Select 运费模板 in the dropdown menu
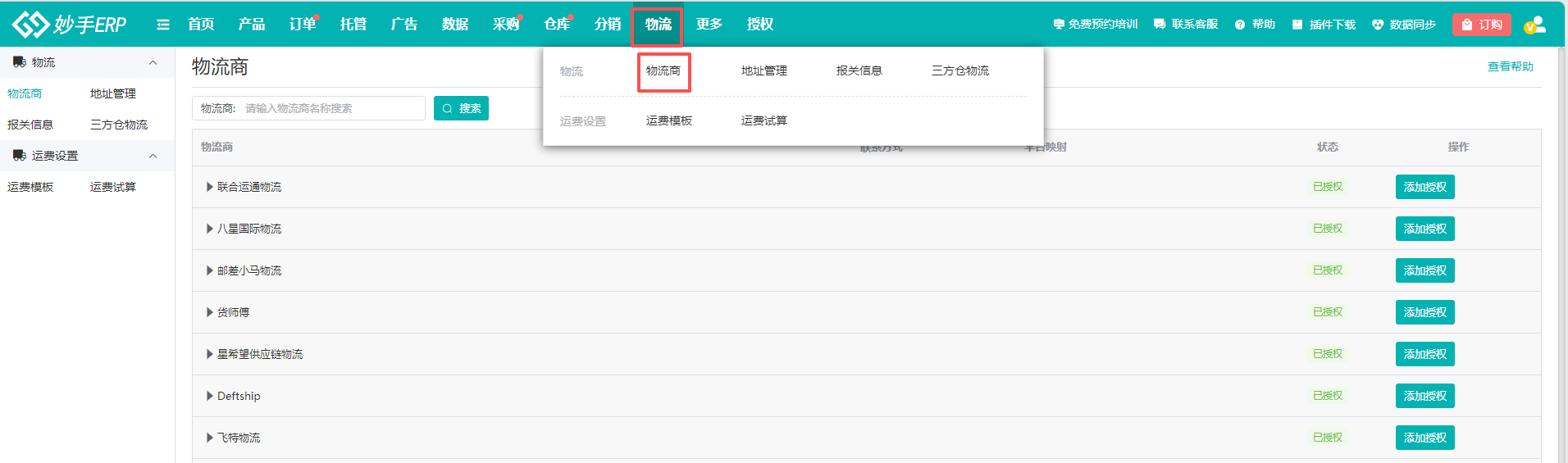The height and width of the screenshot is (463, 1568). [x=669, y=120]
